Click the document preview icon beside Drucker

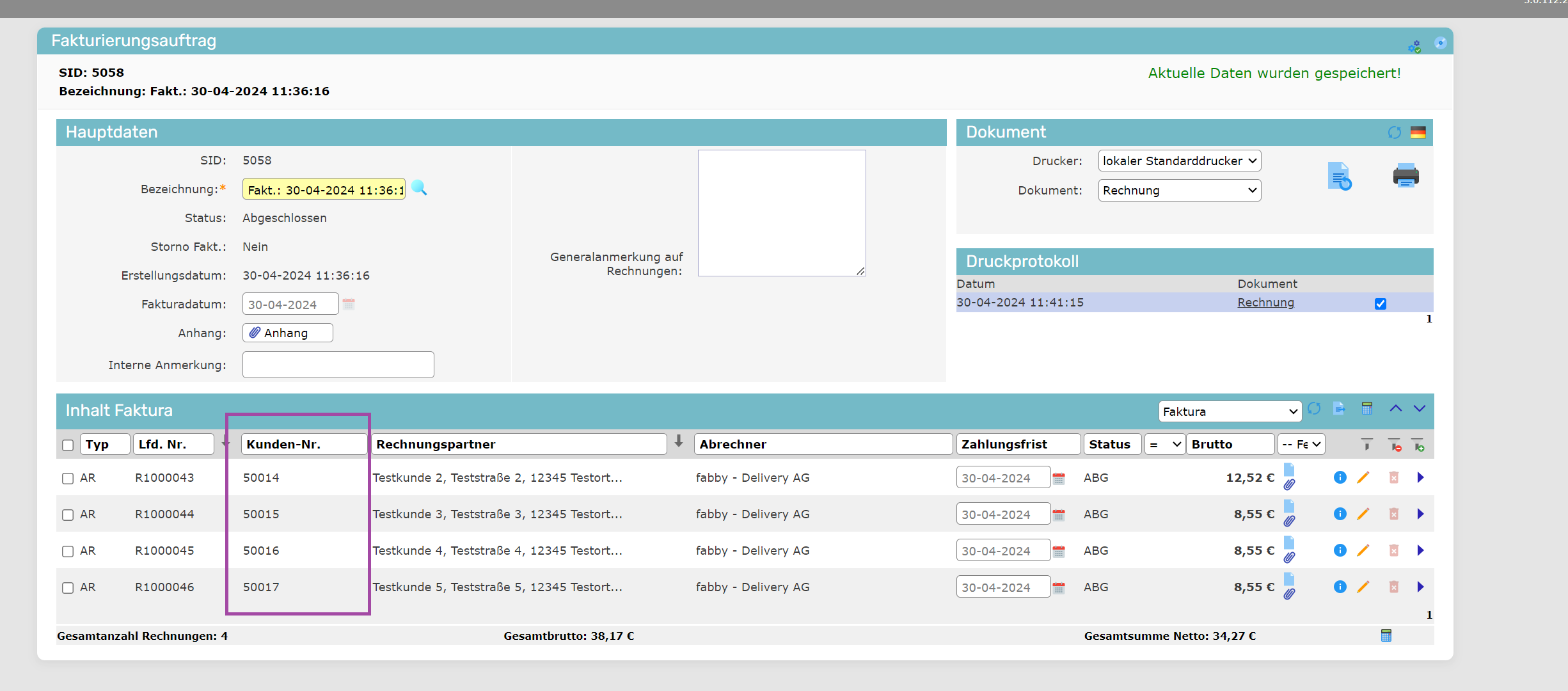pos(1339,176)
